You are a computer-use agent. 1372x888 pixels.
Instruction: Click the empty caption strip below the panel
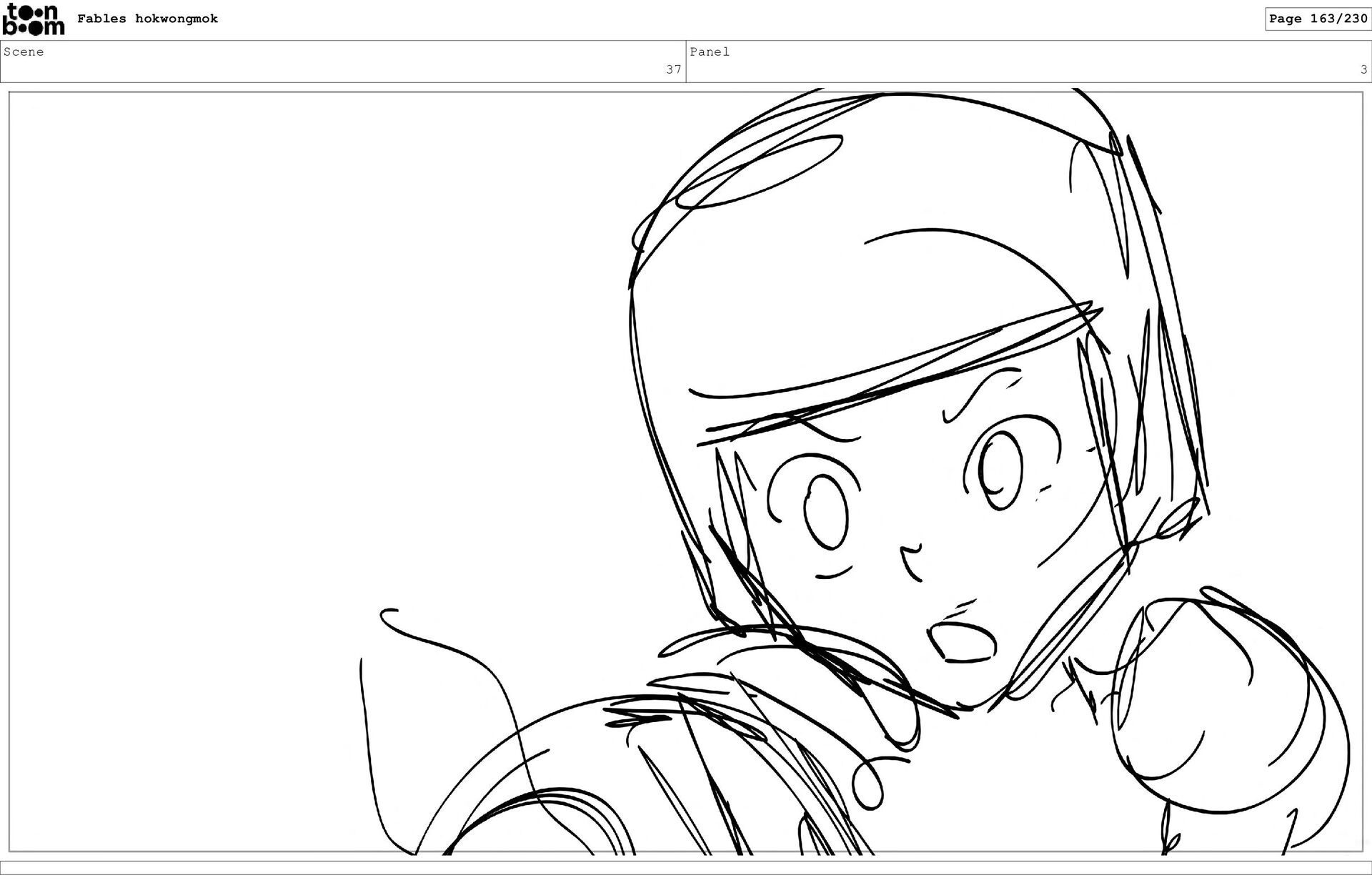click(x=686, y=867)
